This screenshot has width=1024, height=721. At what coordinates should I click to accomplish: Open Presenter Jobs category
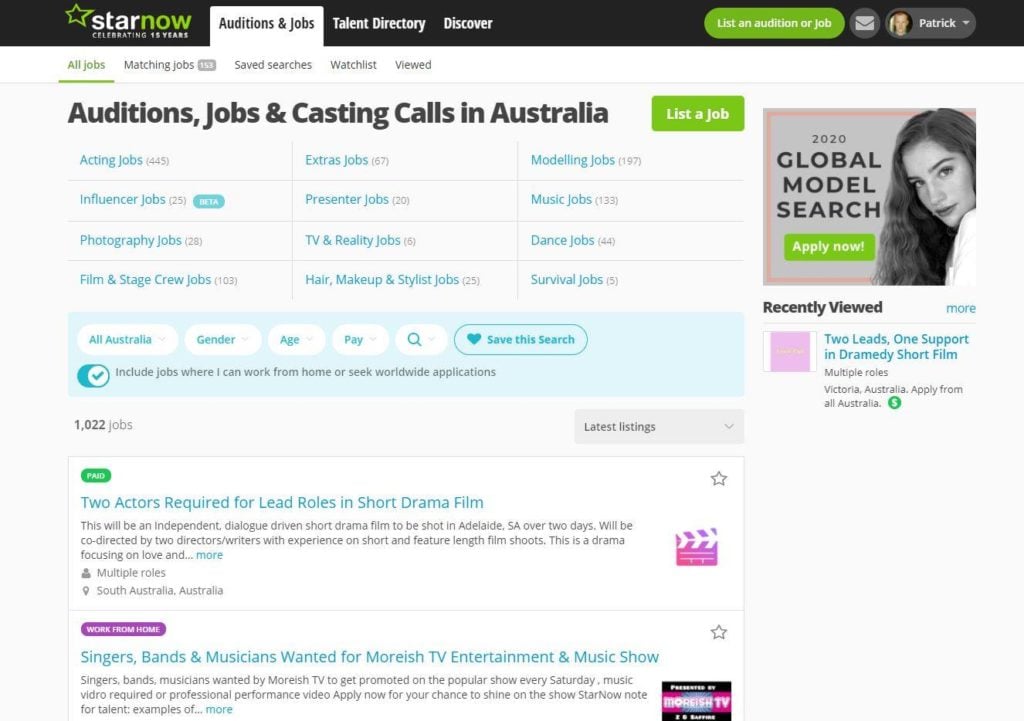pos(347,199)
